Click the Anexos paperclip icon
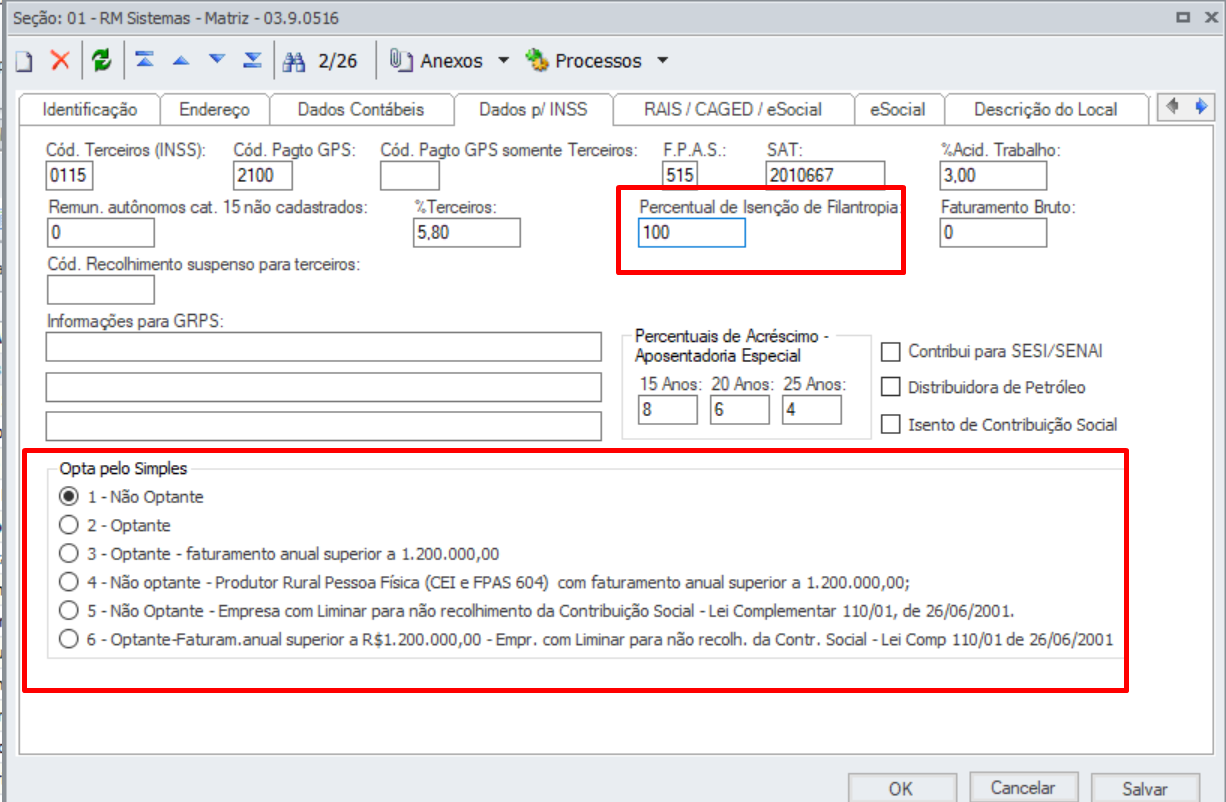Viewport: 1226px width, 802px height. tap(402, 61)
